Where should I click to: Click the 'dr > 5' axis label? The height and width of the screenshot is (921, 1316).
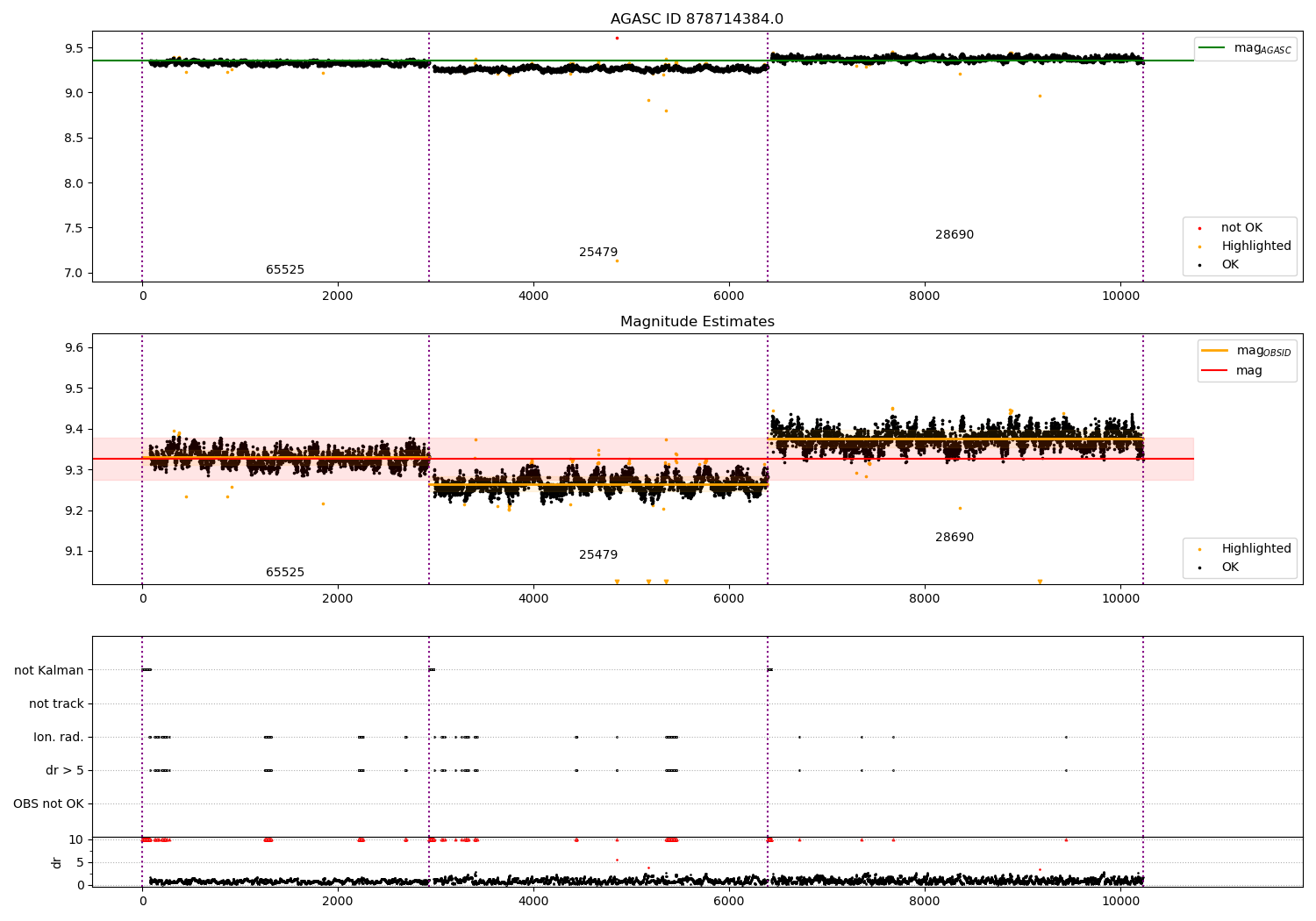65,771
